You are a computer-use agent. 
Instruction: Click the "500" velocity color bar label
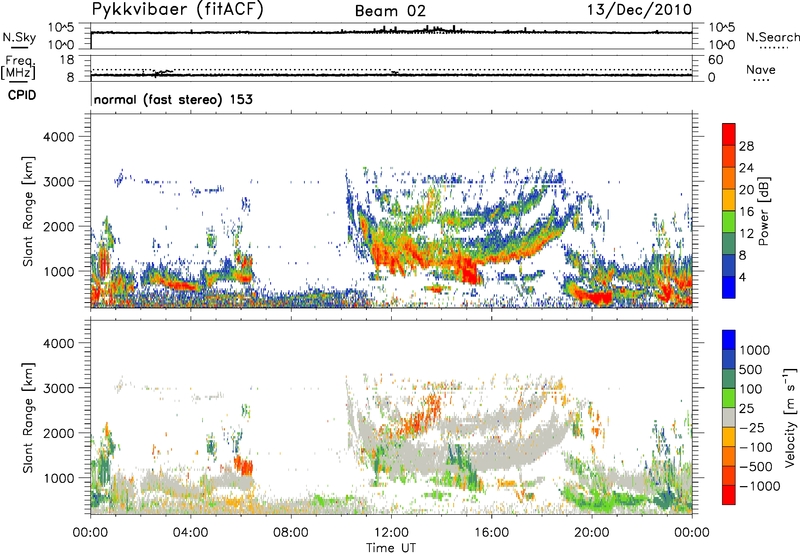(753, 370)
